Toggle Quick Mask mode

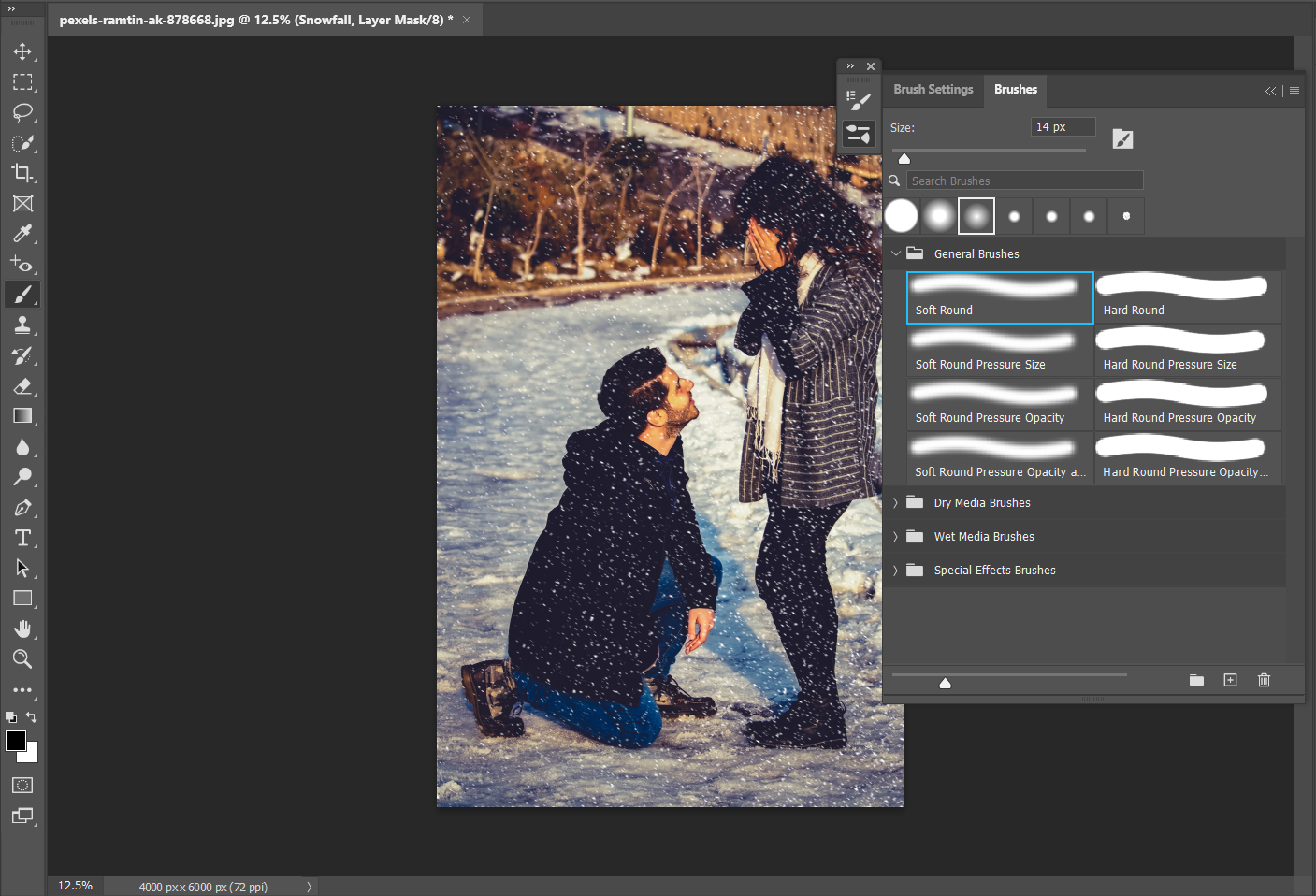coord(22,785)
